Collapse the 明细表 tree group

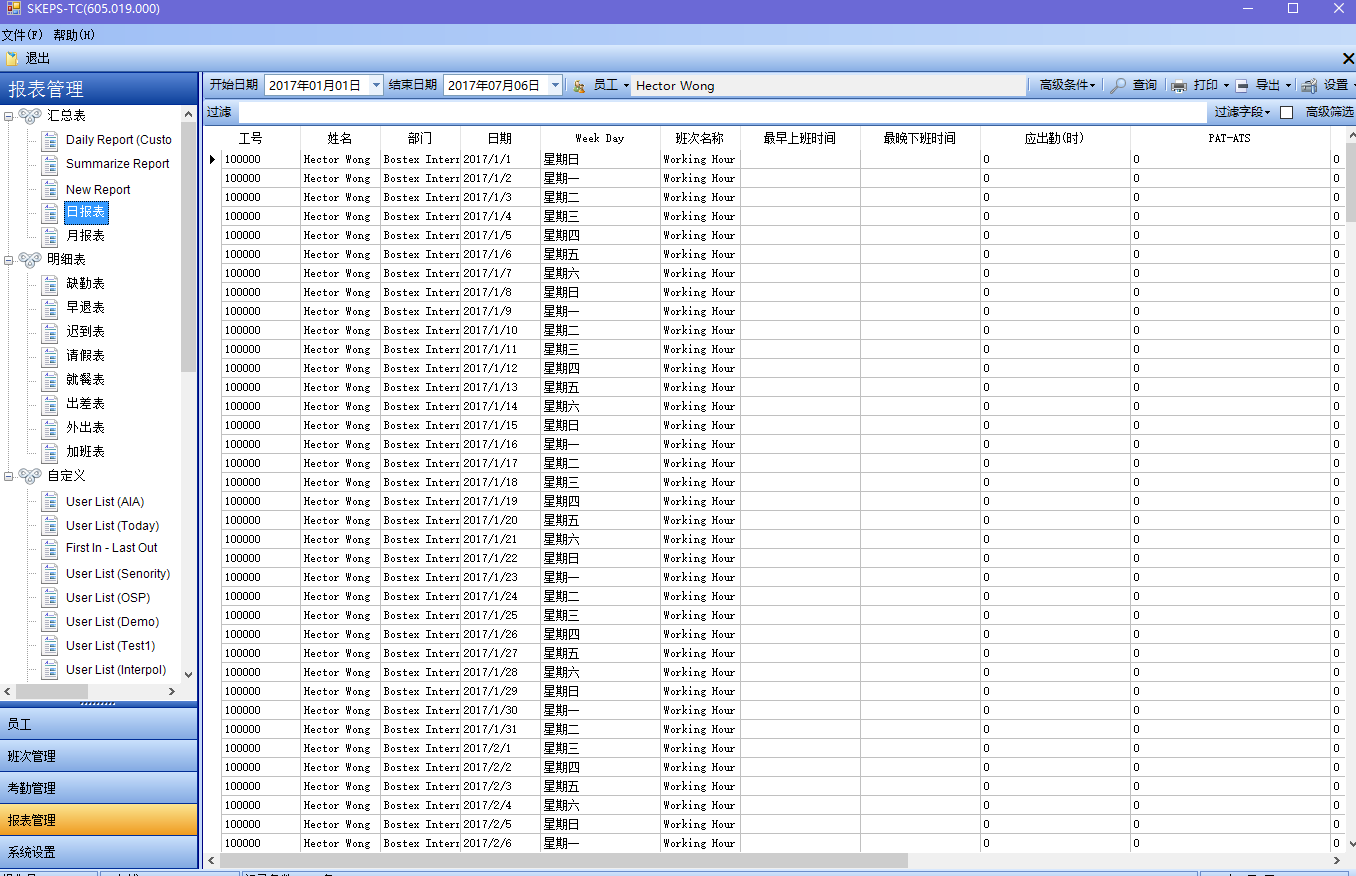tap(9, 260)
